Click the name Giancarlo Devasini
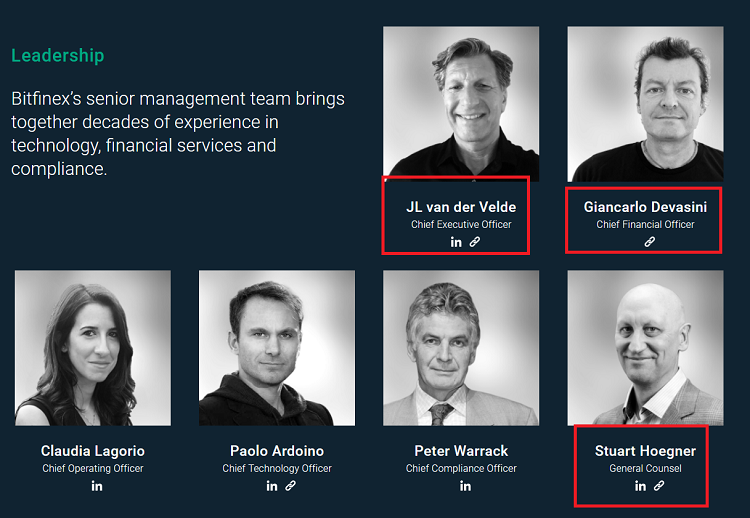The width and height of the screenshot is (750, 518). click(645, 207)
